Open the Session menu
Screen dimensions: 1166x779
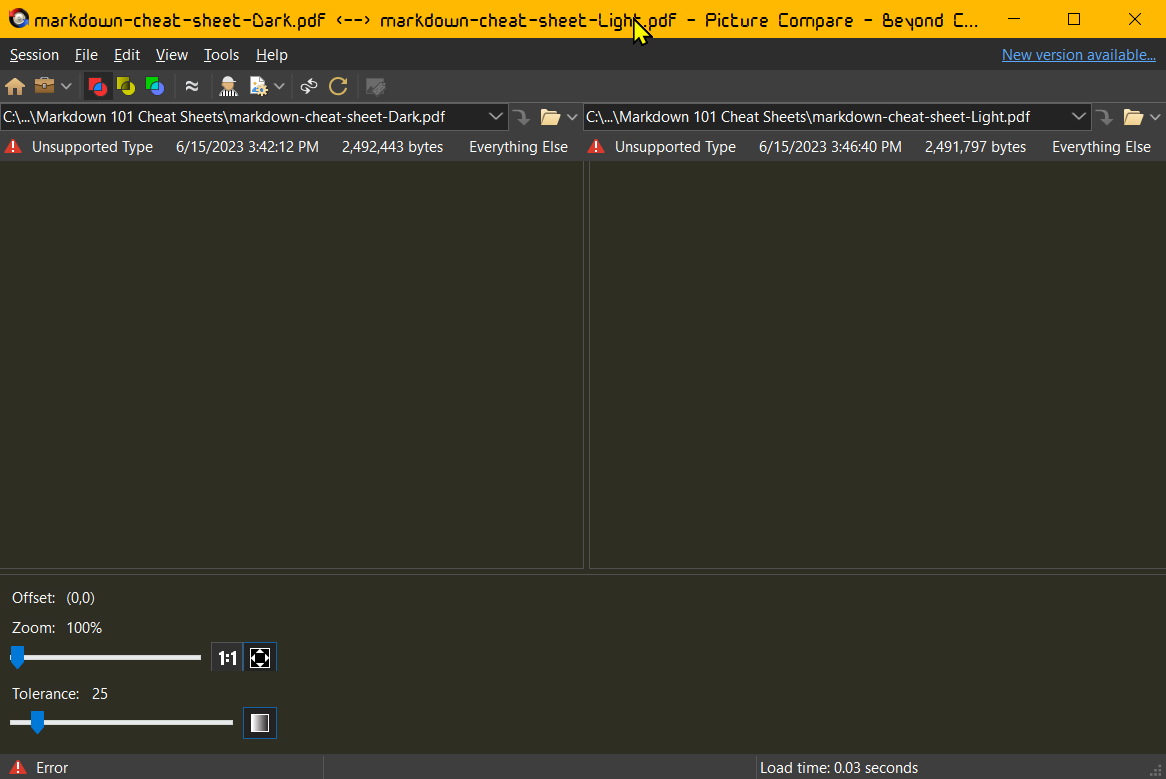click(x=34, y=55)
